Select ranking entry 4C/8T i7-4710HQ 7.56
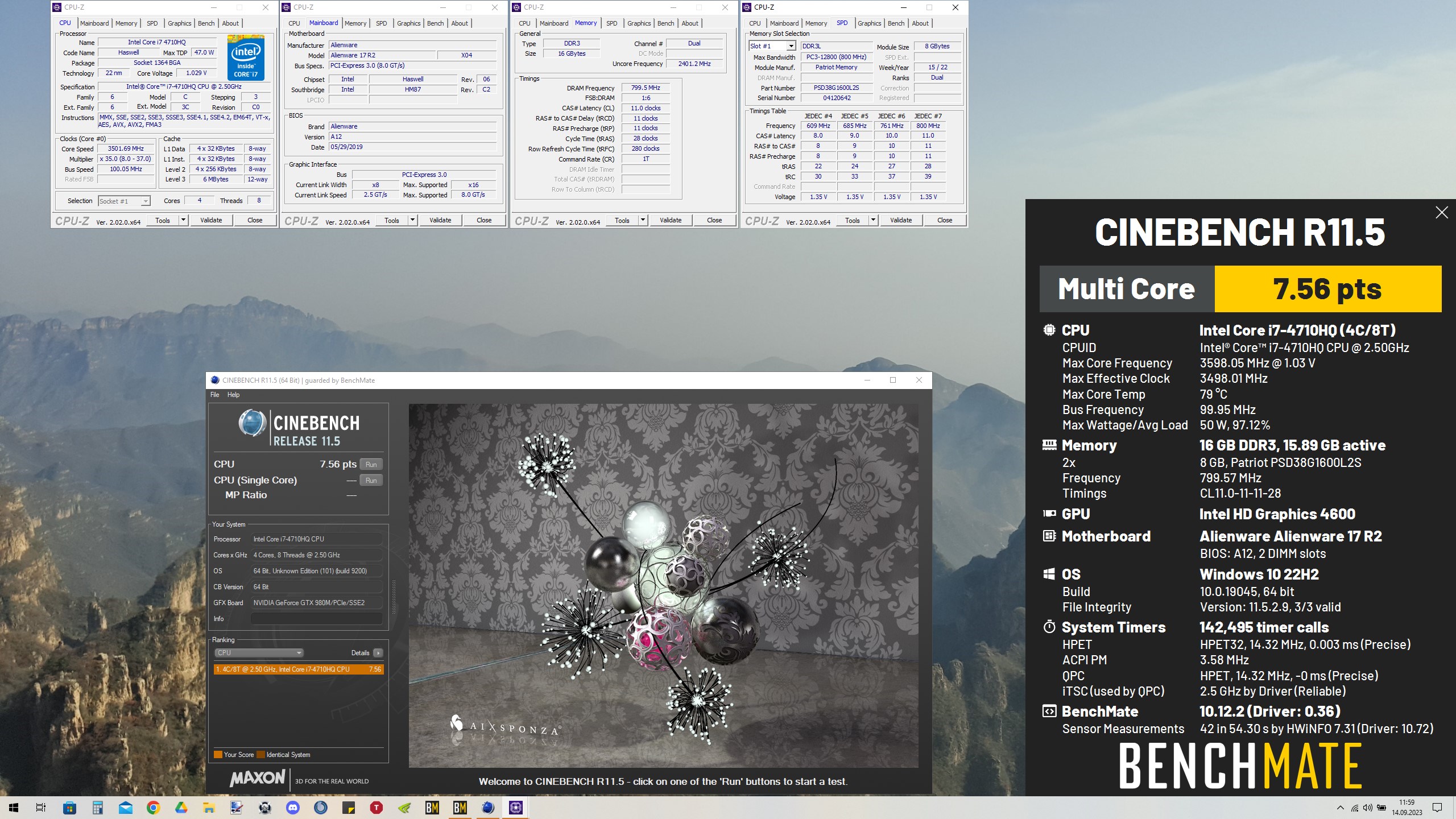The height and width of the screenshot is (819, 1456). tap(299, 669)
